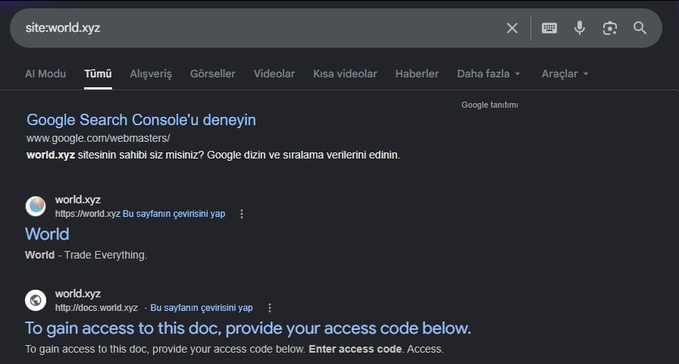Clear the search query with the X icon
This screenshot has width=679, height=364.
pyautogui.click(x=512, y=28)
